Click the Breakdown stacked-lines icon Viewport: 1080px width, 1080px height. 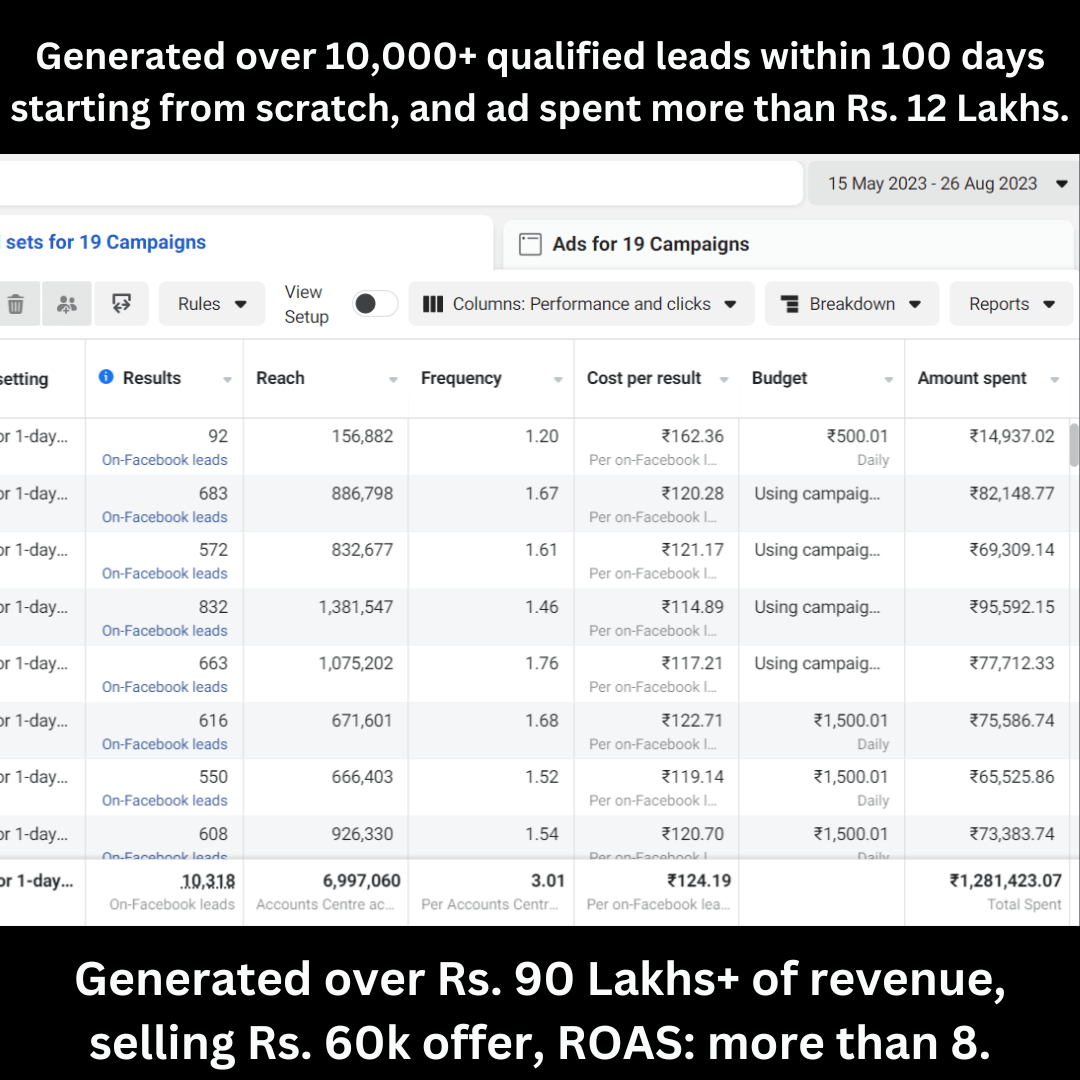click(x=789, y=304)
